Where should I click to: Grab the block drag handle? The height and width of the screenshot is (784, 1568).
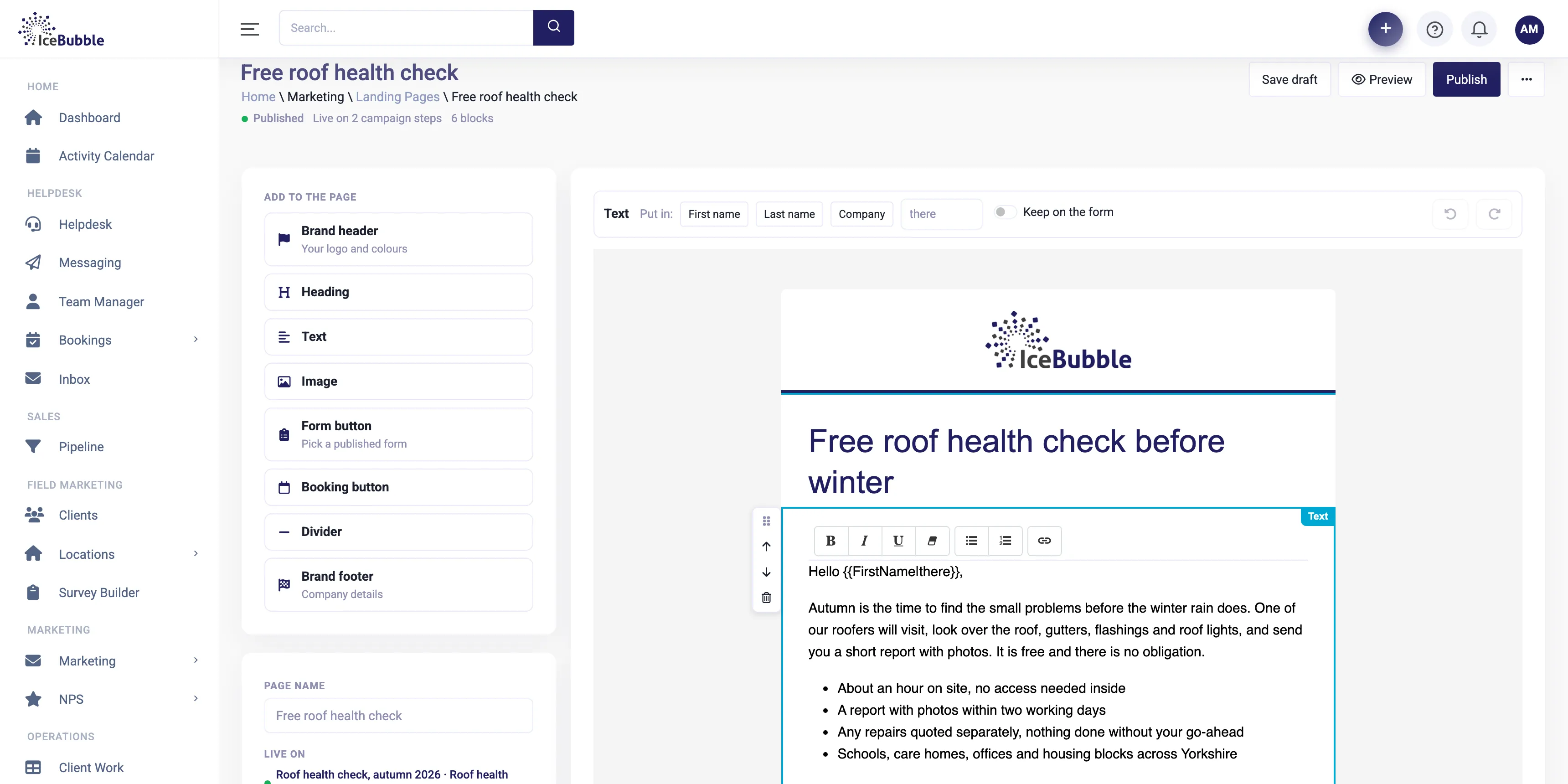766,521
